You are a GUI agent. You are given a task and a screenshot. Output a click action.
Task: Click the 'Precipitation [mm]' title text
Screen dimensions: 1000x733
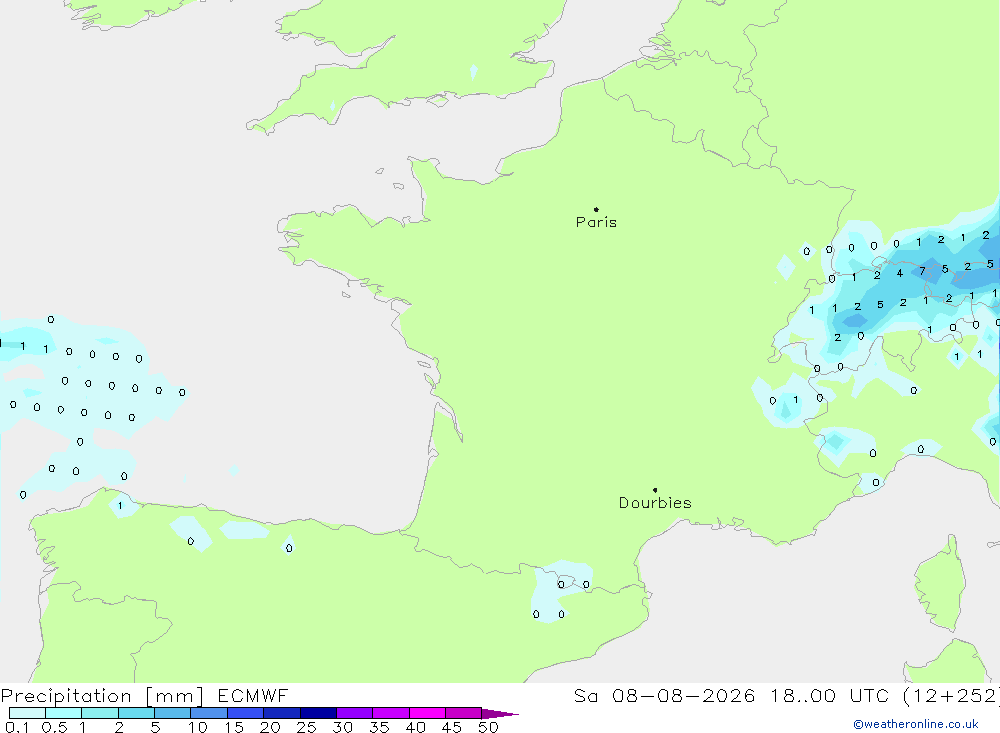(x=102, y=696)
